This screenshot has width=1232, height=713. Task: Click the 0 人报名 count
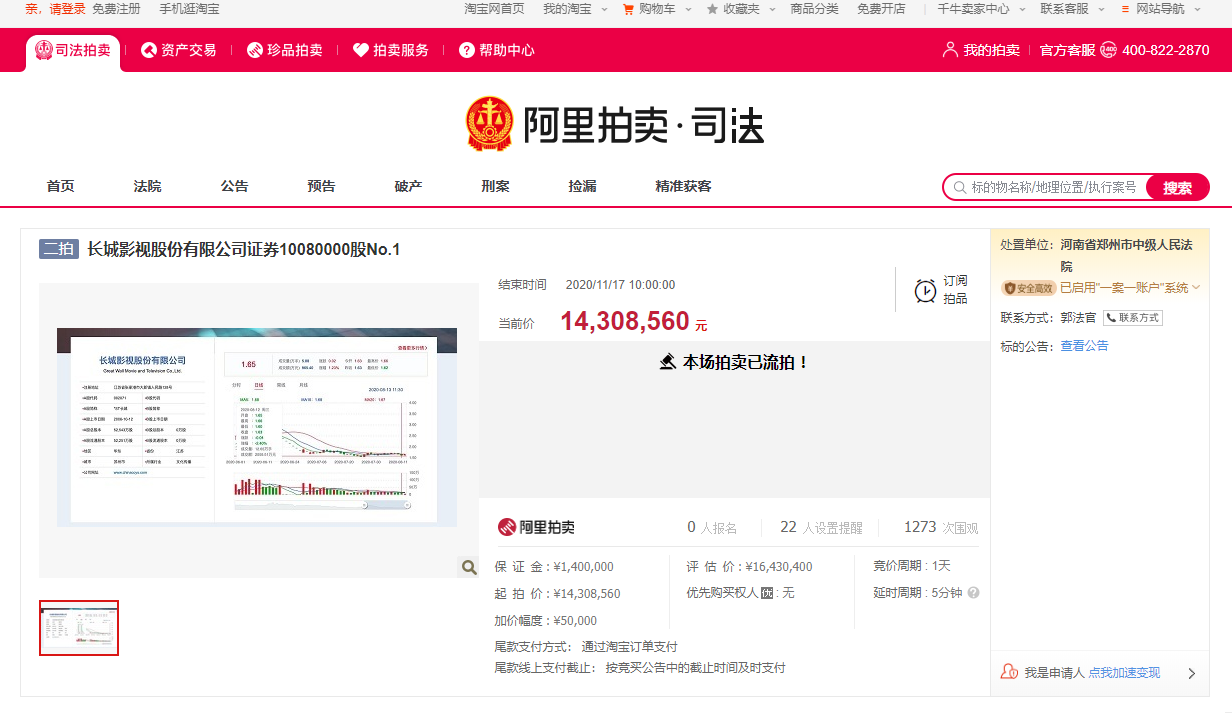pos(712,527)
